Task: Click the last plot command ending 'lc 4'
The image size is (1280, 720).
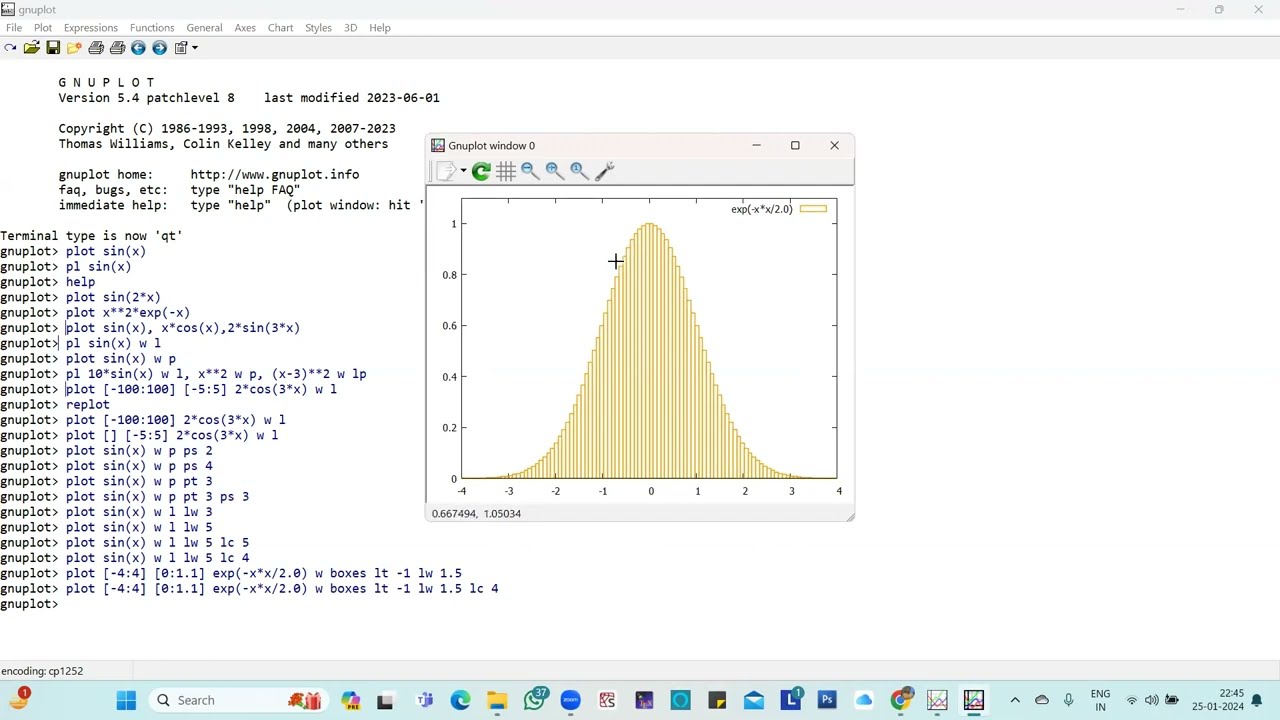Action: click(x=282, y=589)
